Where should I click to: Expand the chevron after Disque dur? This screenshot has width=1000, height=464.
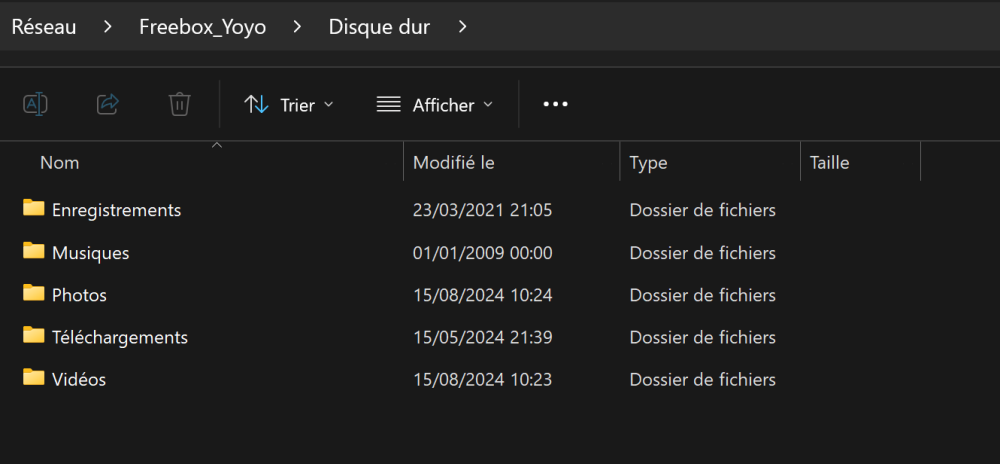point(462,27)
